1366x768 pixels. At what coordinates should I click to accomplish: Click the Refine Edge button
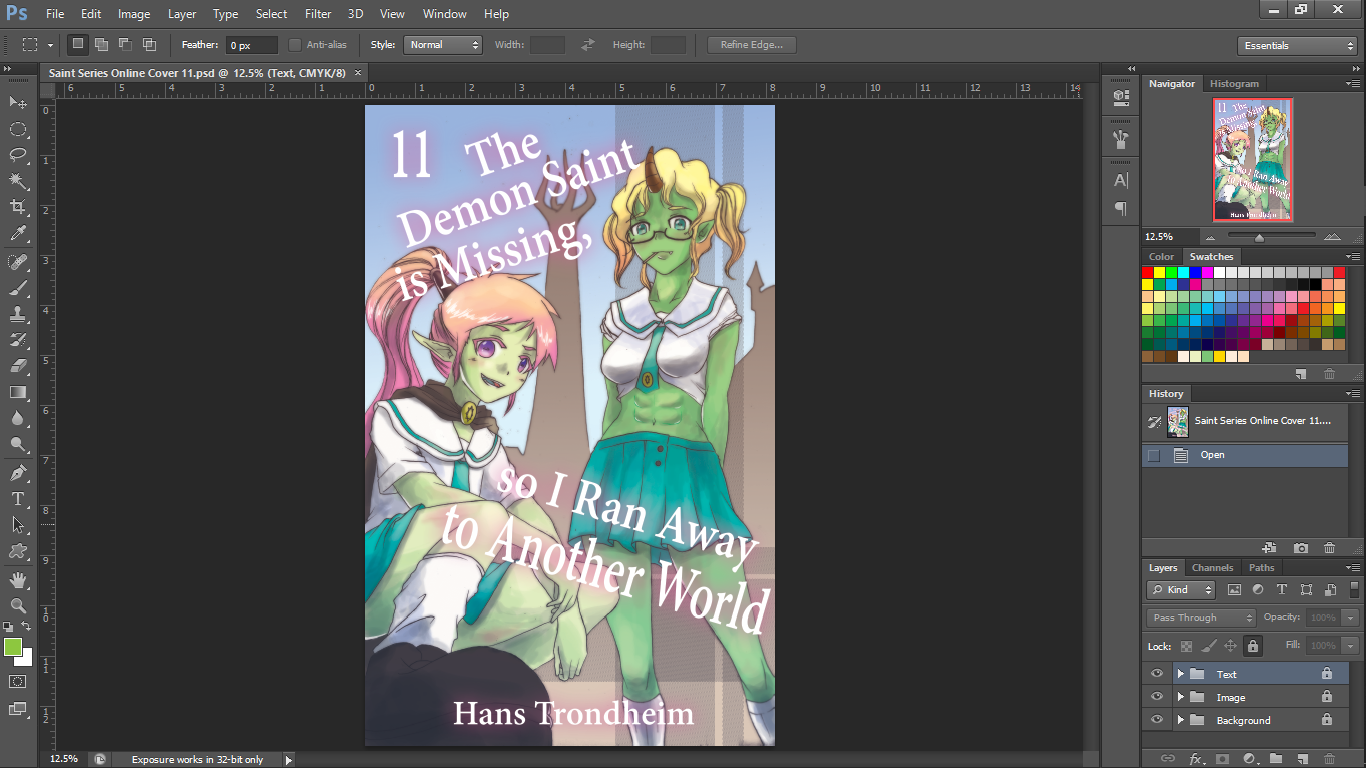point(752,45)
